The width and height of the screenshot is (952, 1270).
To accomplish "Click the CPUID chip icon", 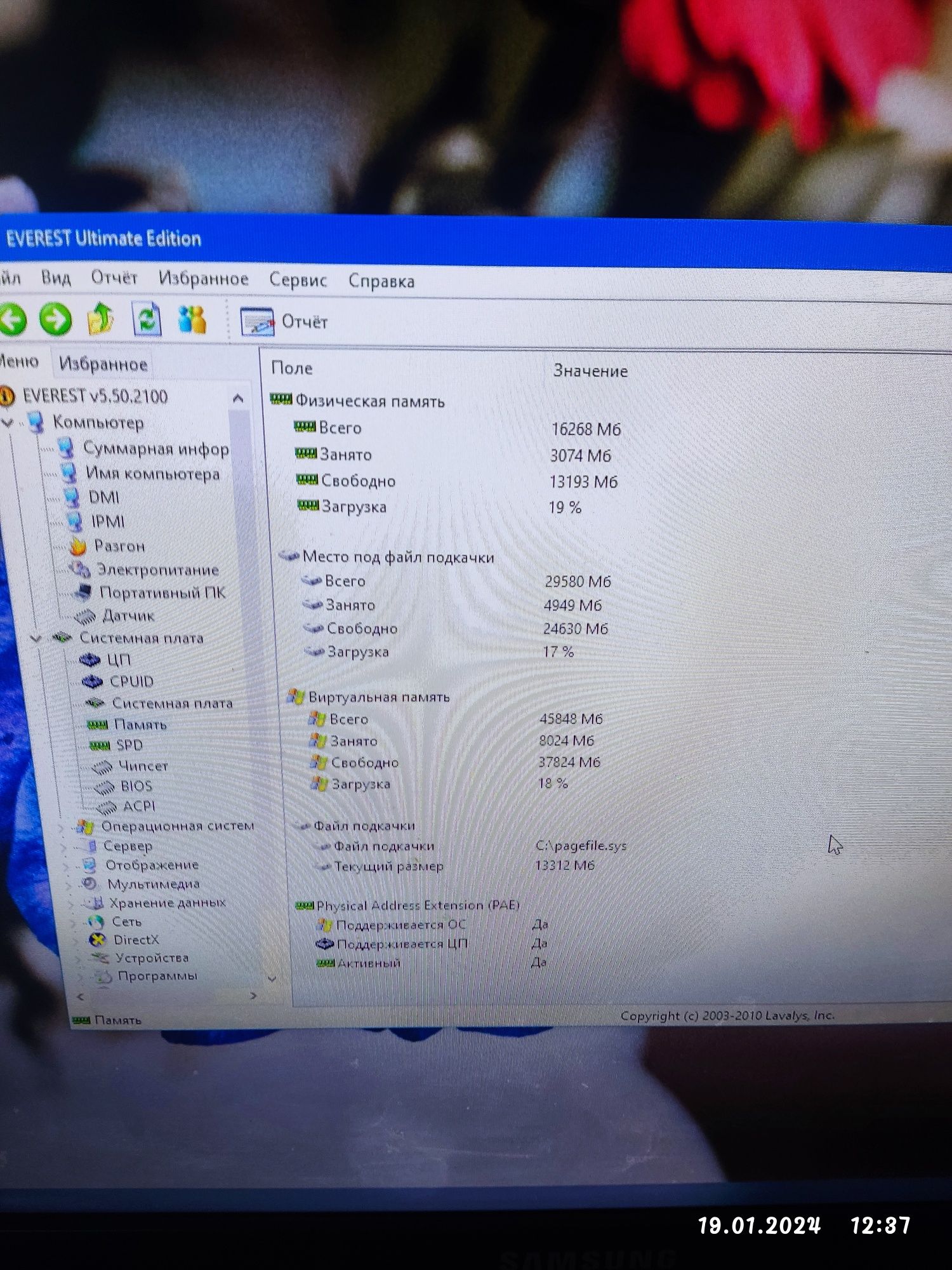I will tap(93, 681).
